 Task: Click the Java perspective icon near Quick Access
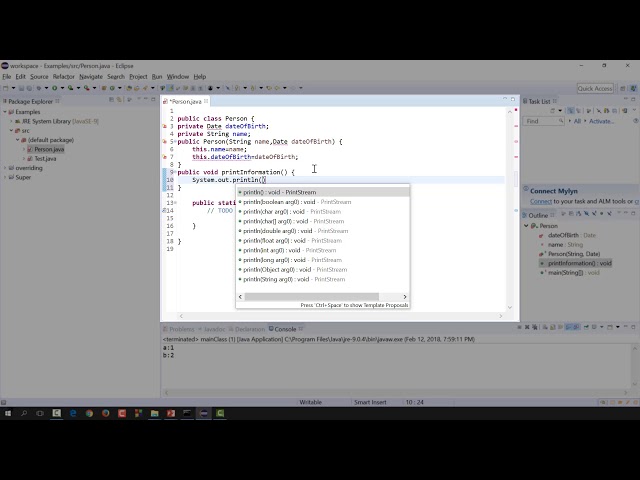(633, 88)
